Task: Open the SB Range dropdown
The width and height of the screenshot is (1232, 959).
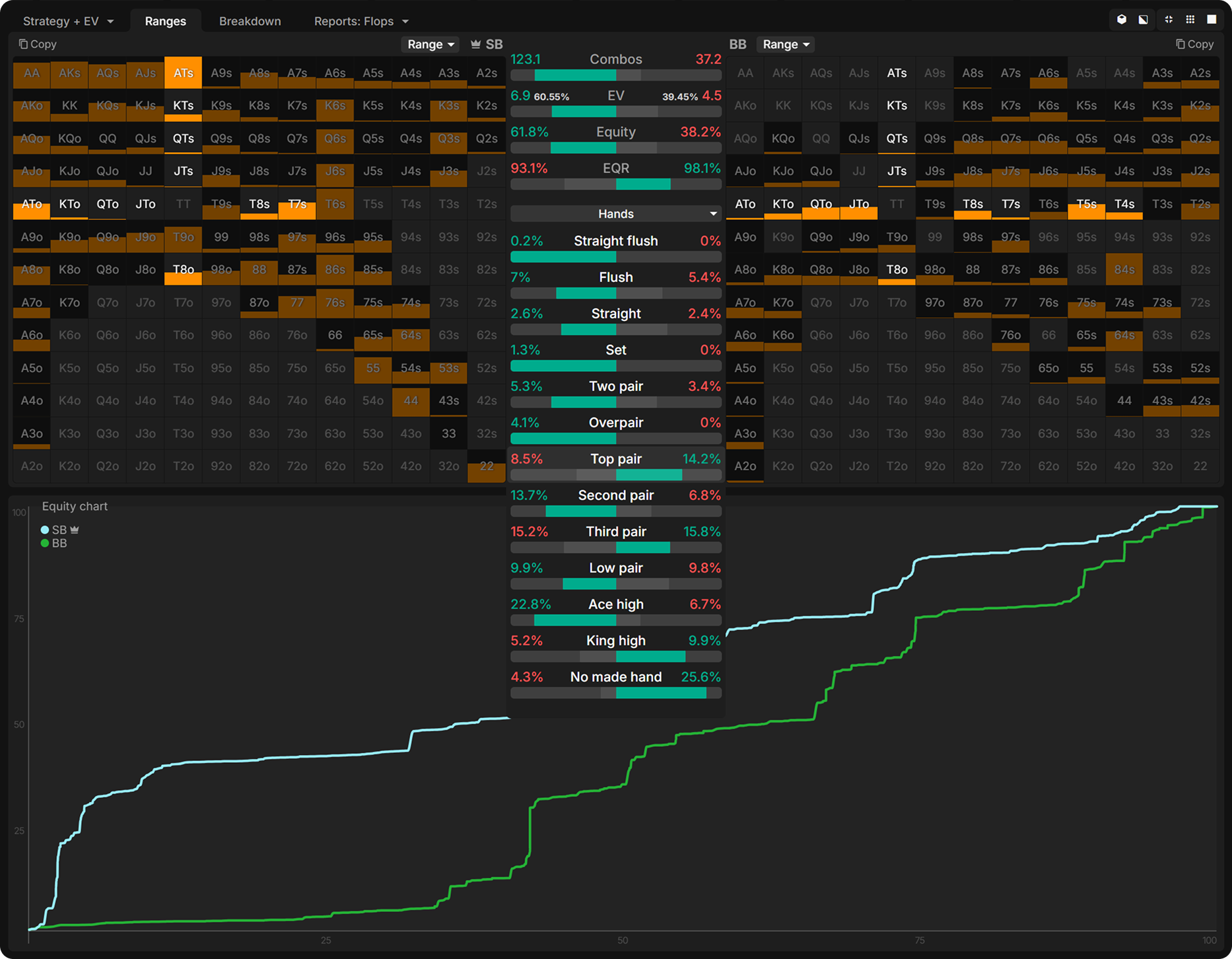Action: click(430, 44)
